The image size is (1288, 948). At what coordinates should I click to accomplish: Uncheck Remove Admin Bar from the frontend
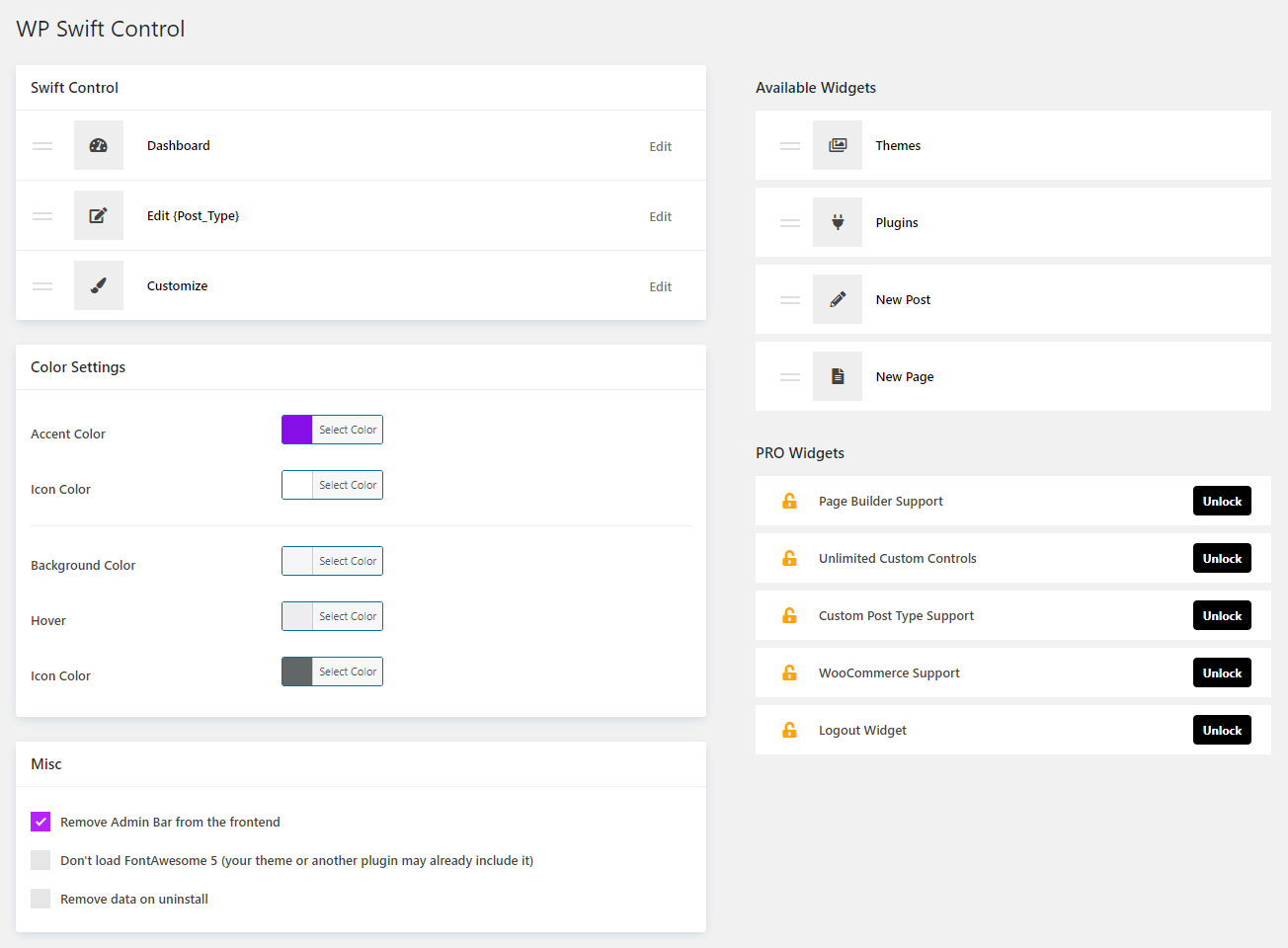40,821
